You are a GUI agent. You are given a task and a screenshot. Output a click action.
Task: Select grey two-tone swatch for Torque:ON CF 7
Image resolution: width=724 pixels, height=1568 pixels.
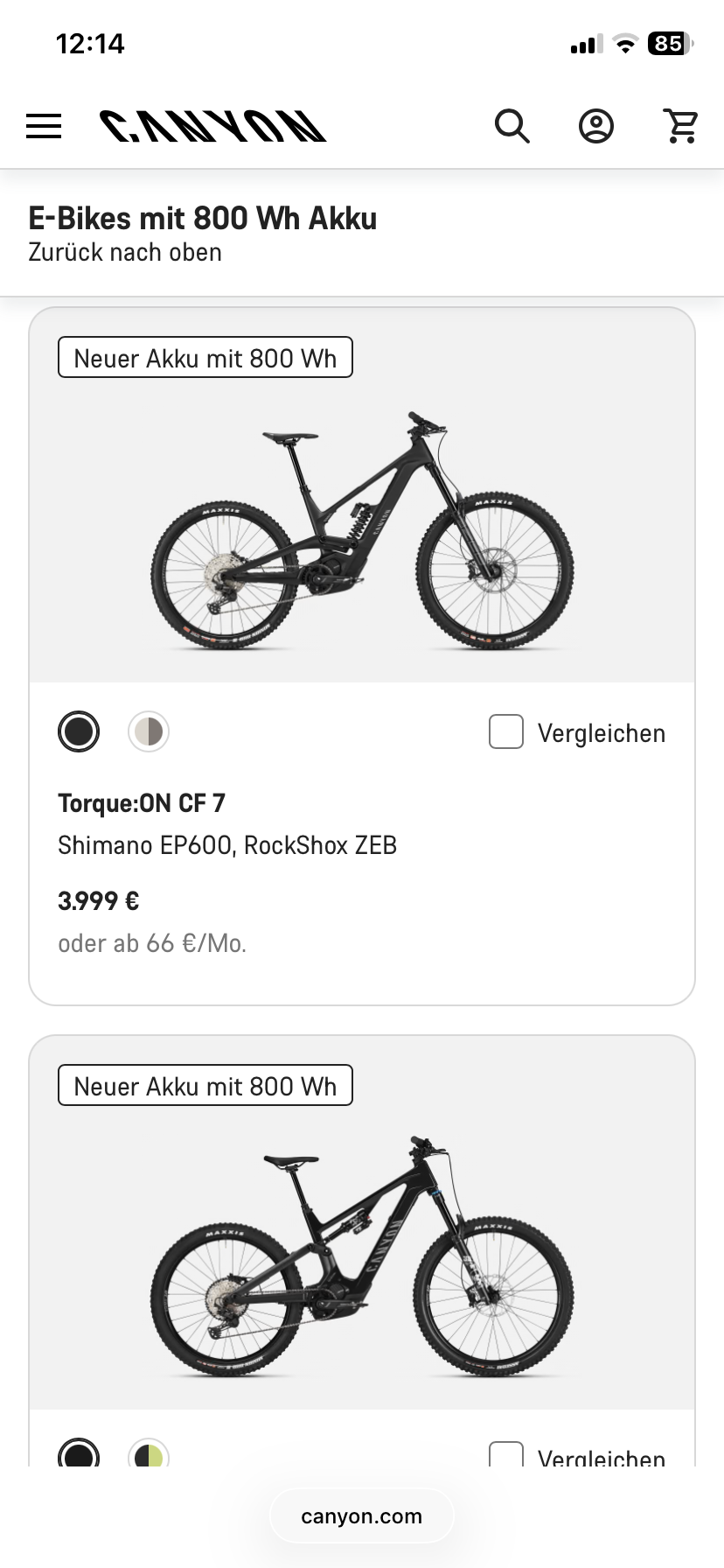coord(149,731)
